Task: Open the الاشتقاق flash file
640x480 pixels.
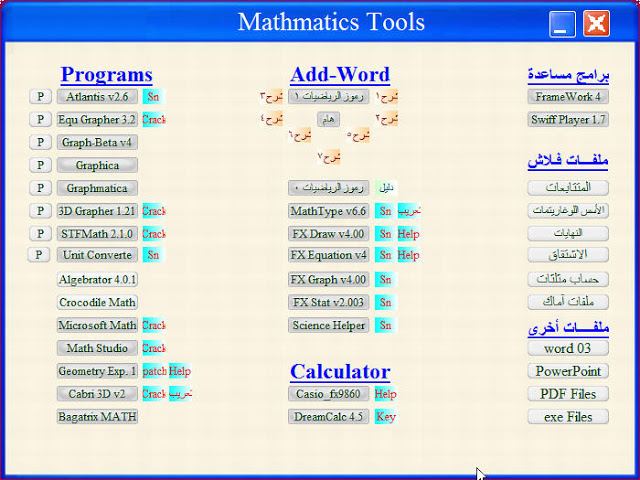Action: coord(568,255)
